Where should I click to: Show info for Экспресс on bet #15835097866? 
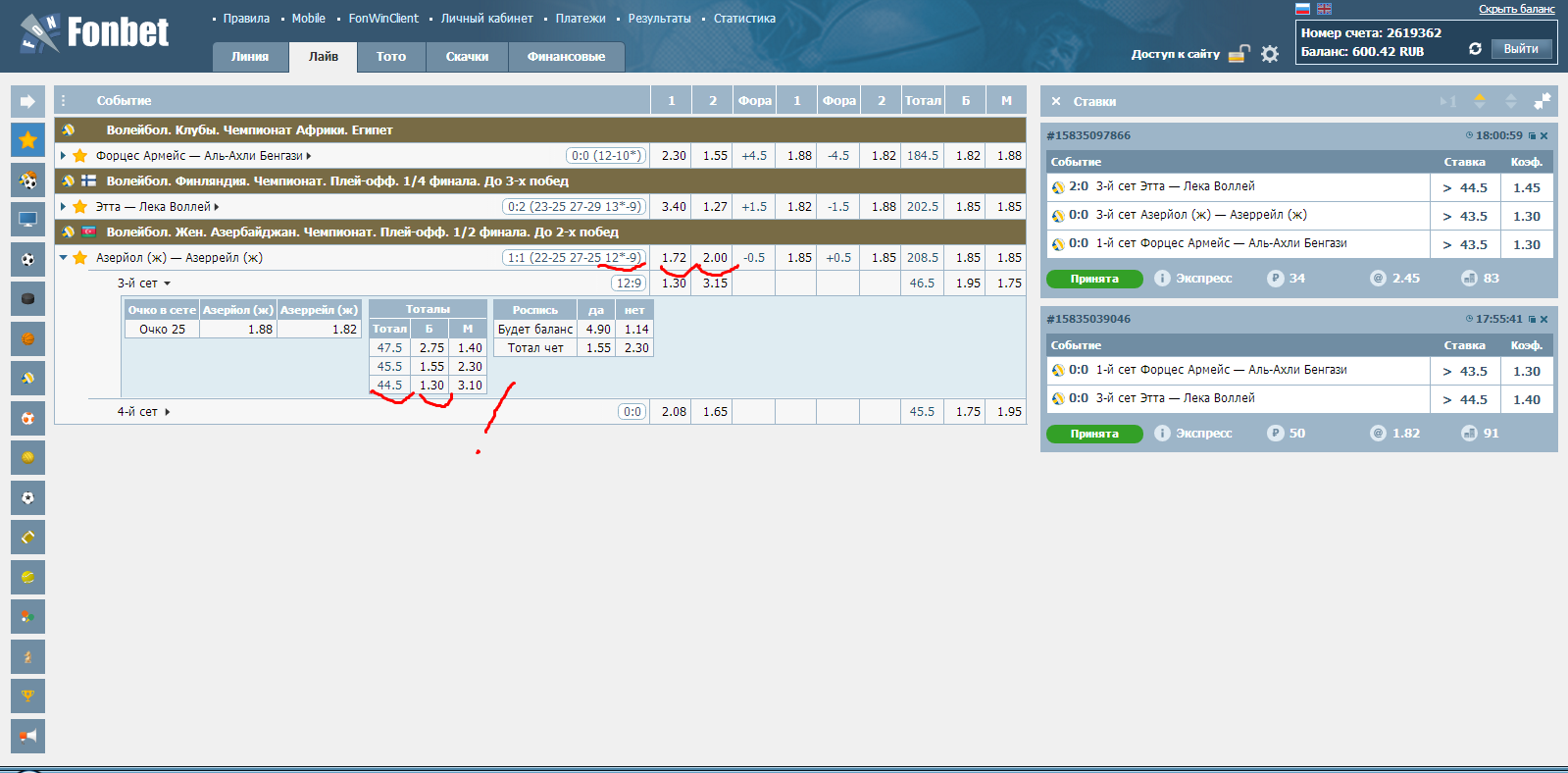1162,279
